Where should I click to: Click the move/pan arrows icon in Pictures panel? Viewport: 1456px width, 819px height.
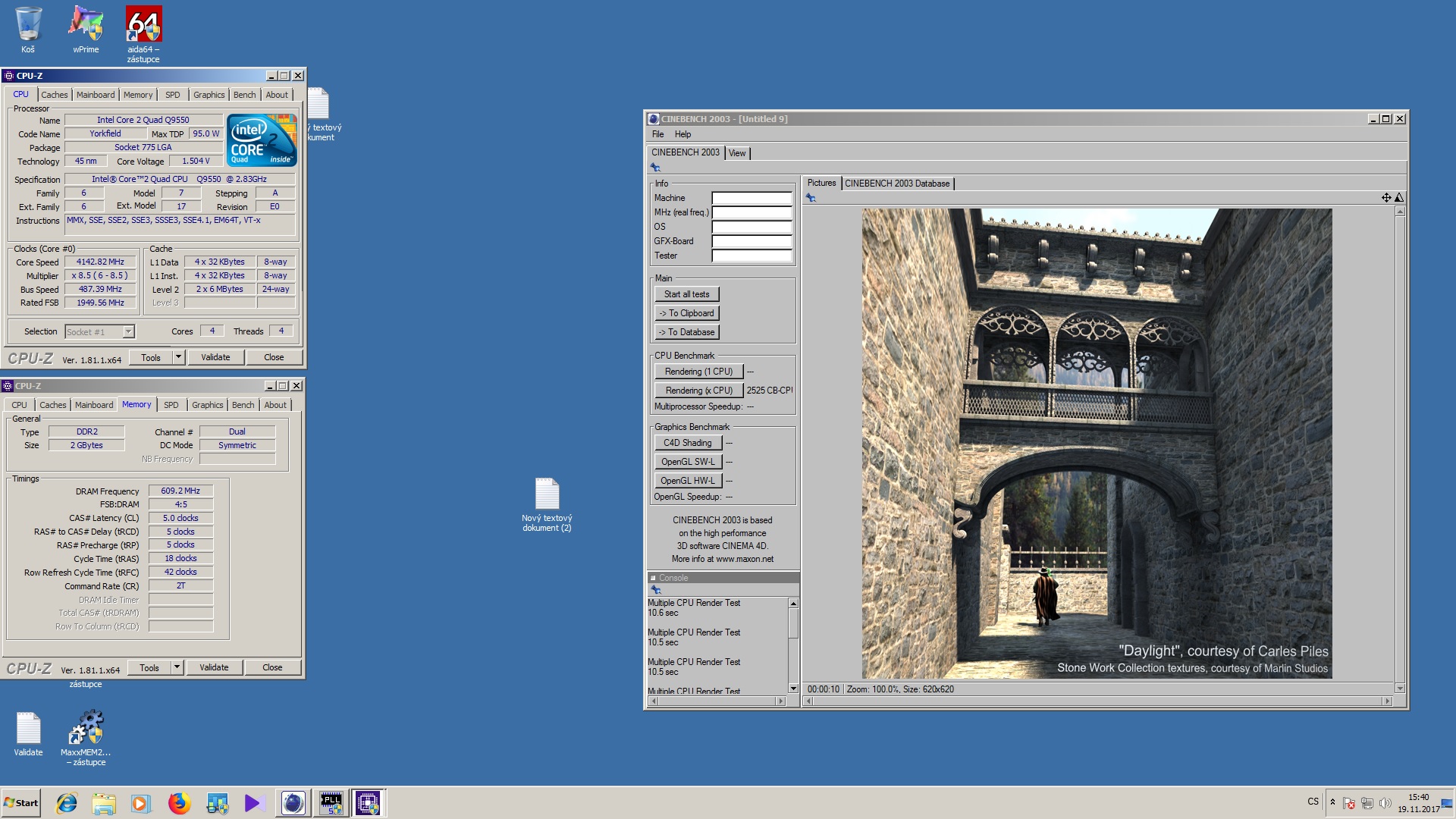point(1386,198)
